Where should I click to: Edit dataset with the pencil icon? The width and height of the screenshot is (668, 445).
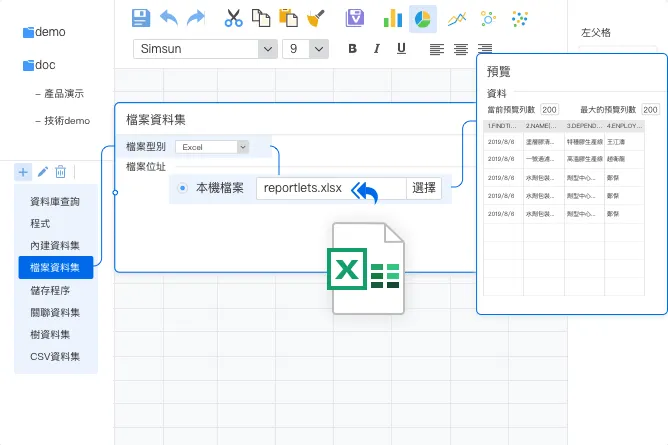click(x=43, y=172)
